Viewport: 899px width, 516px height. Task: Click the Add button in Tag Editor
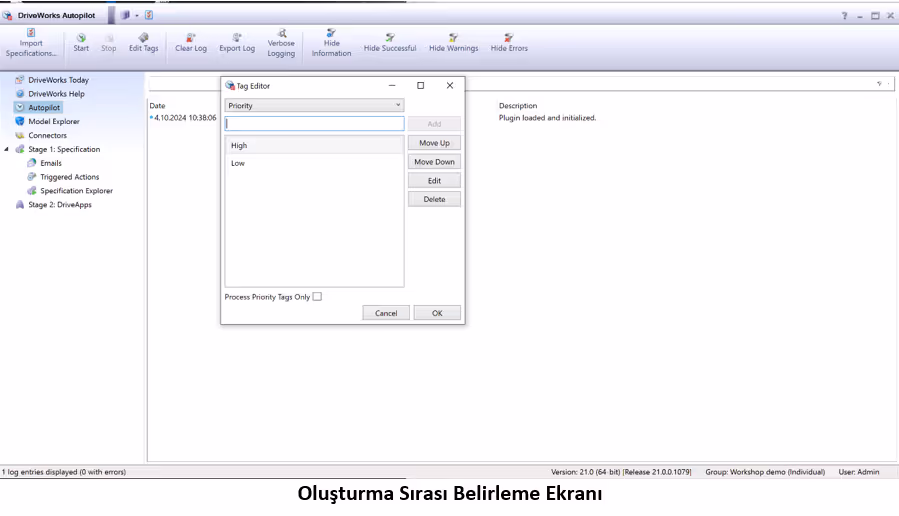(434, 124)
